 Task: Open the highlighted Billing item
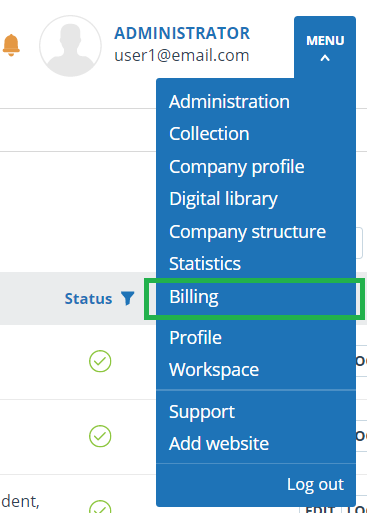coord(254,299)
